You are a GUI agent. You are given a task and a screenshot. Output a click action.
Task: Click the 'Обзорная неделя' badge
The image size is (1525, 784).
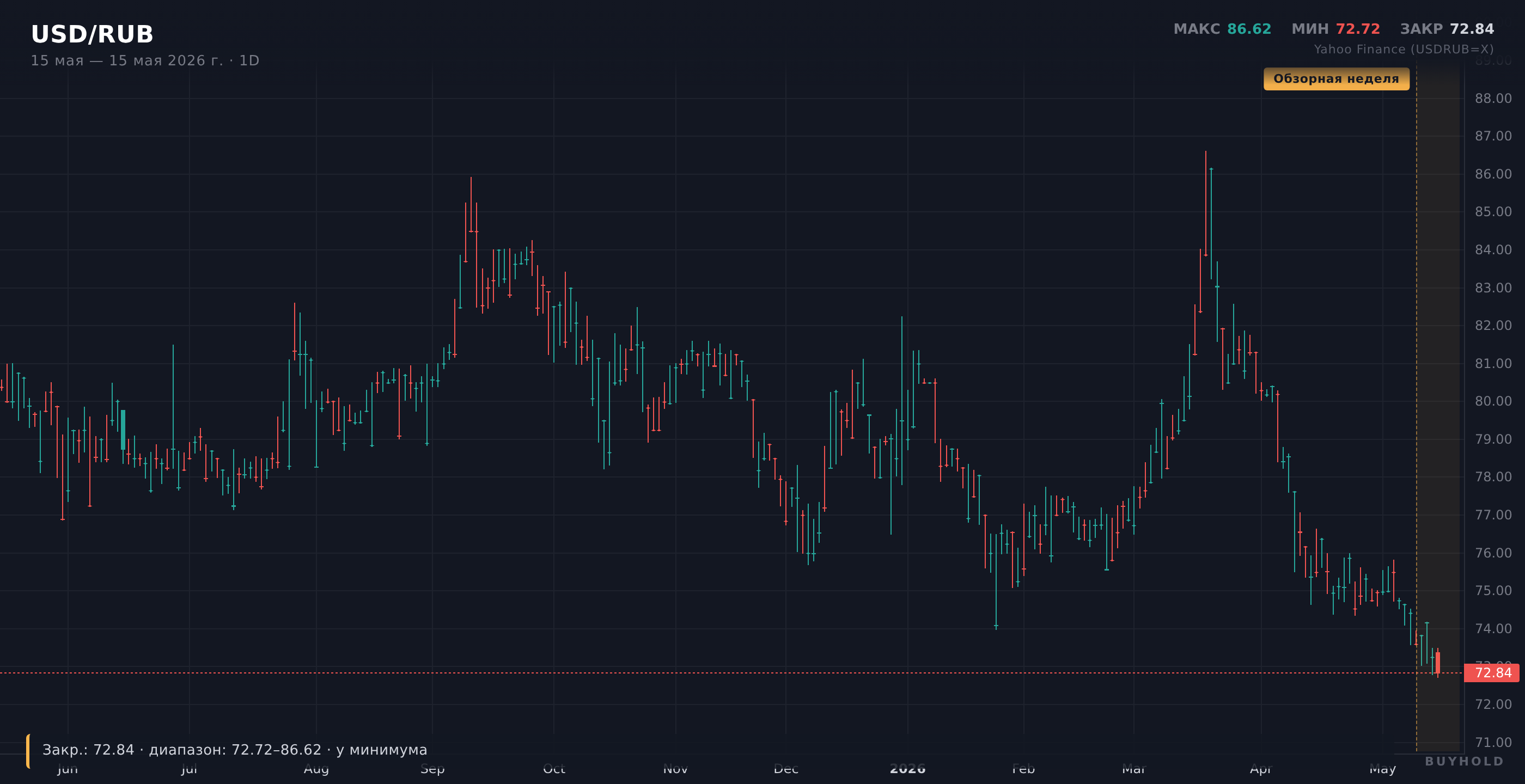click(1336, 79)
